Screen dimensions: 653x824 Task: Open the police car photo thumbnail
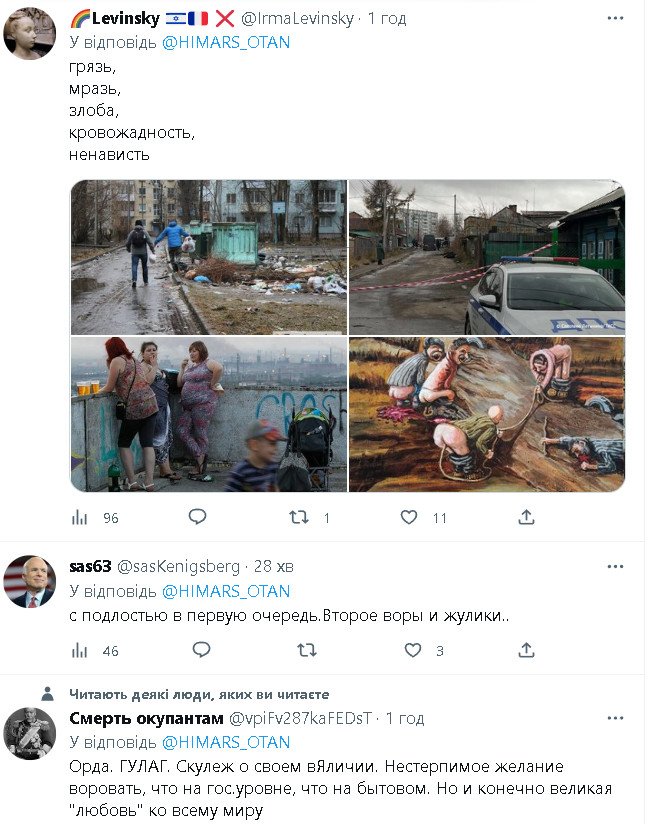click(487, 257)
